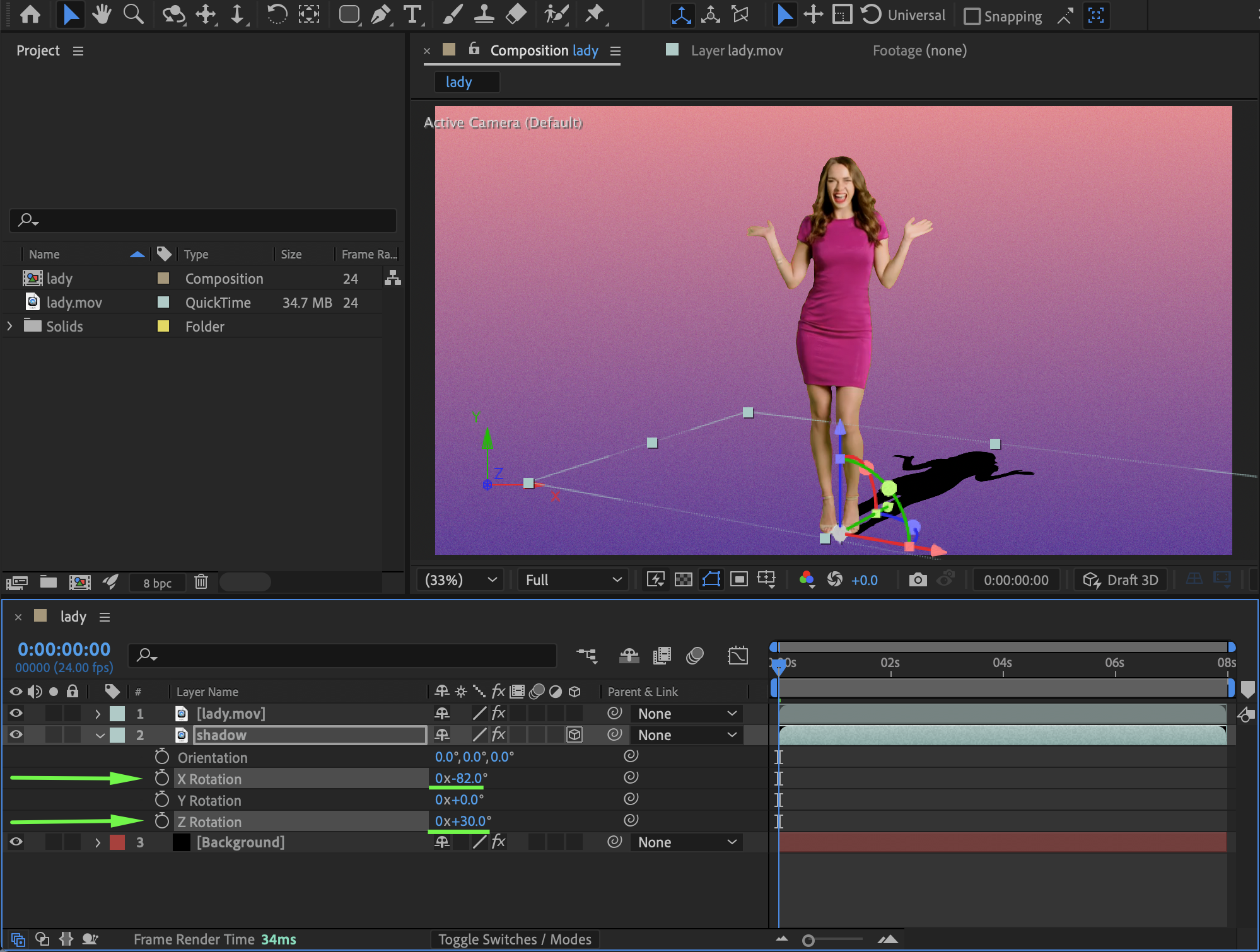
Task: Toggle 3D layer switch for shadow
Action: click(574, 735)
